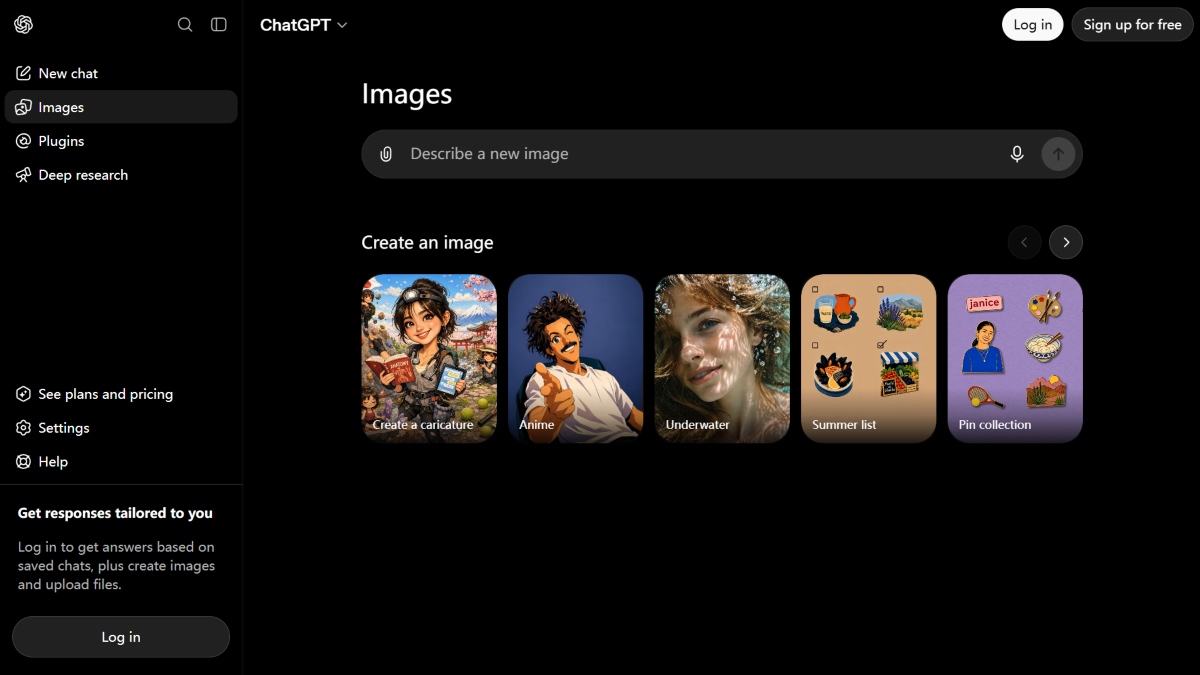Click the Deep research icon
Viewport: 1200px width, 675px height.
(24, 175)
